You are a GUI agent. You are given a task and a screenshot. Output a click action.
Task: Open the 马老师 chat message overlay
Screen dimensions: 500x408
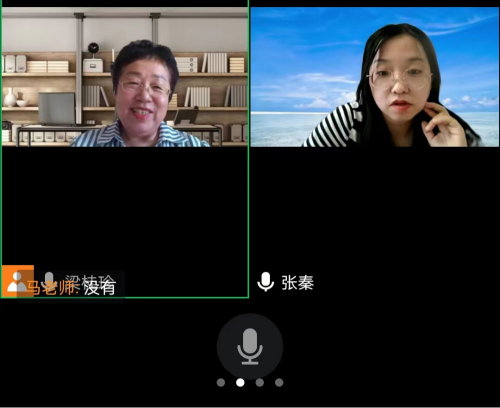tap(71, 287)
